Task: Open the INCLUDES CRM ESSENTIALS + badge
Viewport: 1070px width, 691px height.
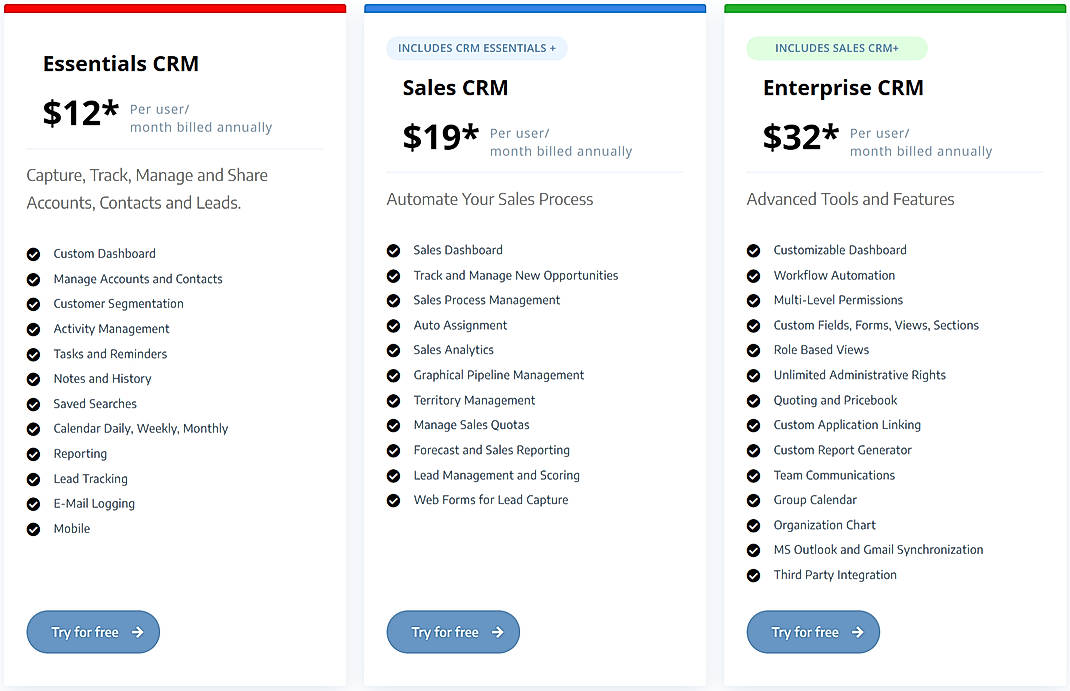Action: click(477, 48)
